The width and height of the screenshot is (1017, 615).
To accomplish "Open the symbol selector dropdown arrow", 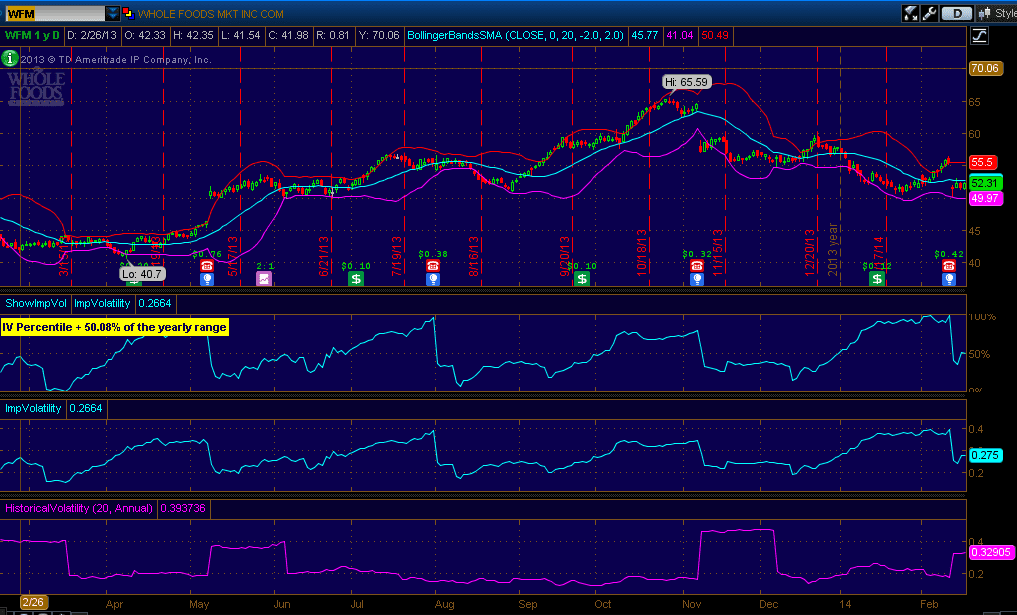I will 112,13.
